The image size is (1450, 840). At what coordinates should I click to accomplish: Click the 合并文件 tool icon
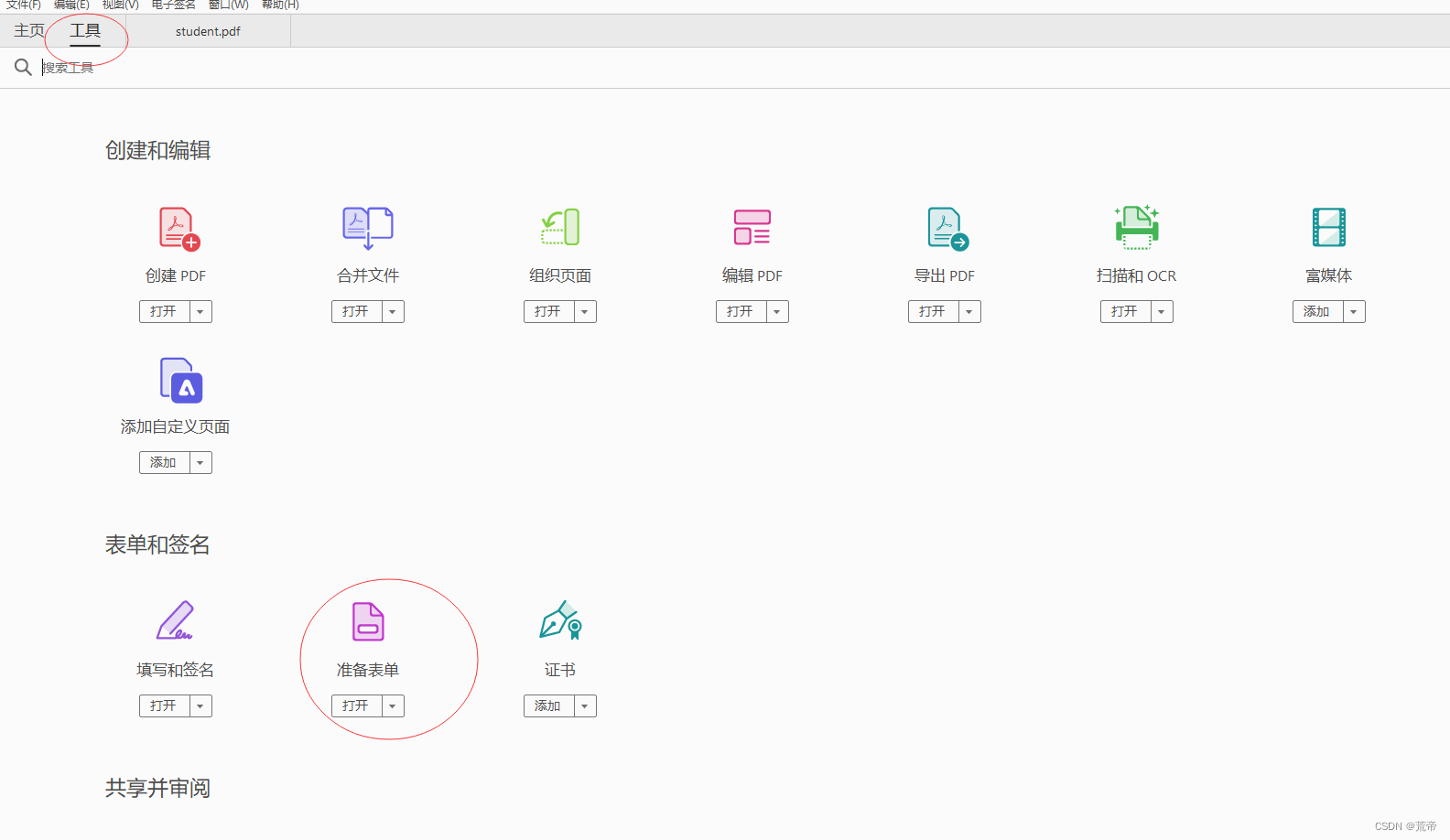click(x=368, y=228)
